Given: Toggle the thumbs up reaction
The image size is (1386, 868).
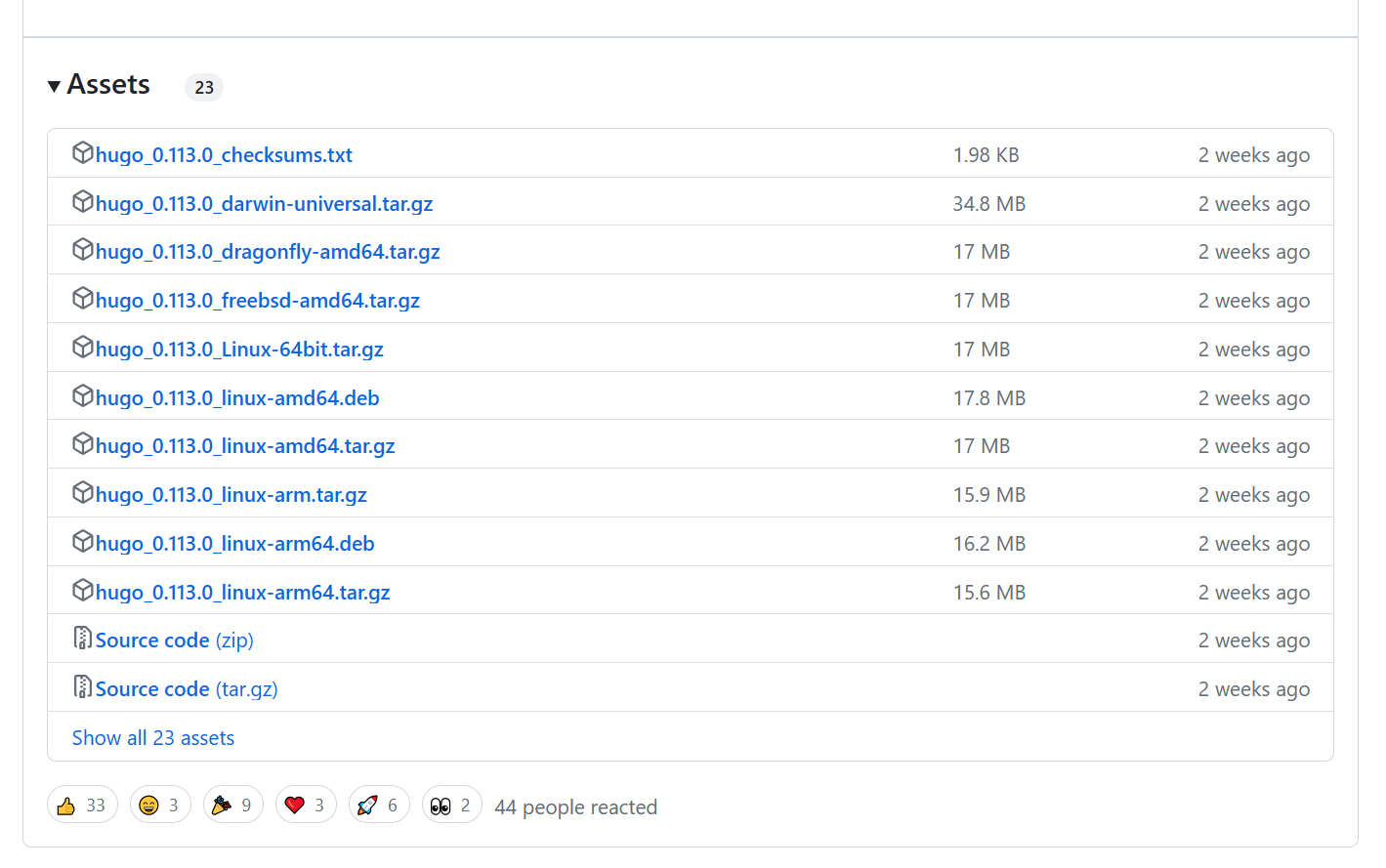Looking at the screenshot, I should click(x=82, y=806).
